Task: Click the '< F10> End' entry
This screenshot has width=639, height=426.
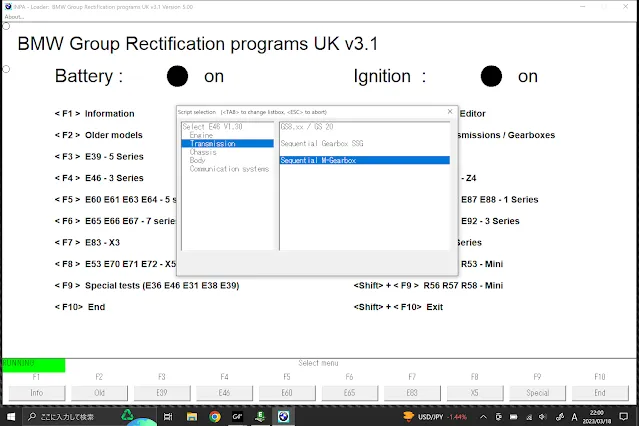Action: click(80, 307)
